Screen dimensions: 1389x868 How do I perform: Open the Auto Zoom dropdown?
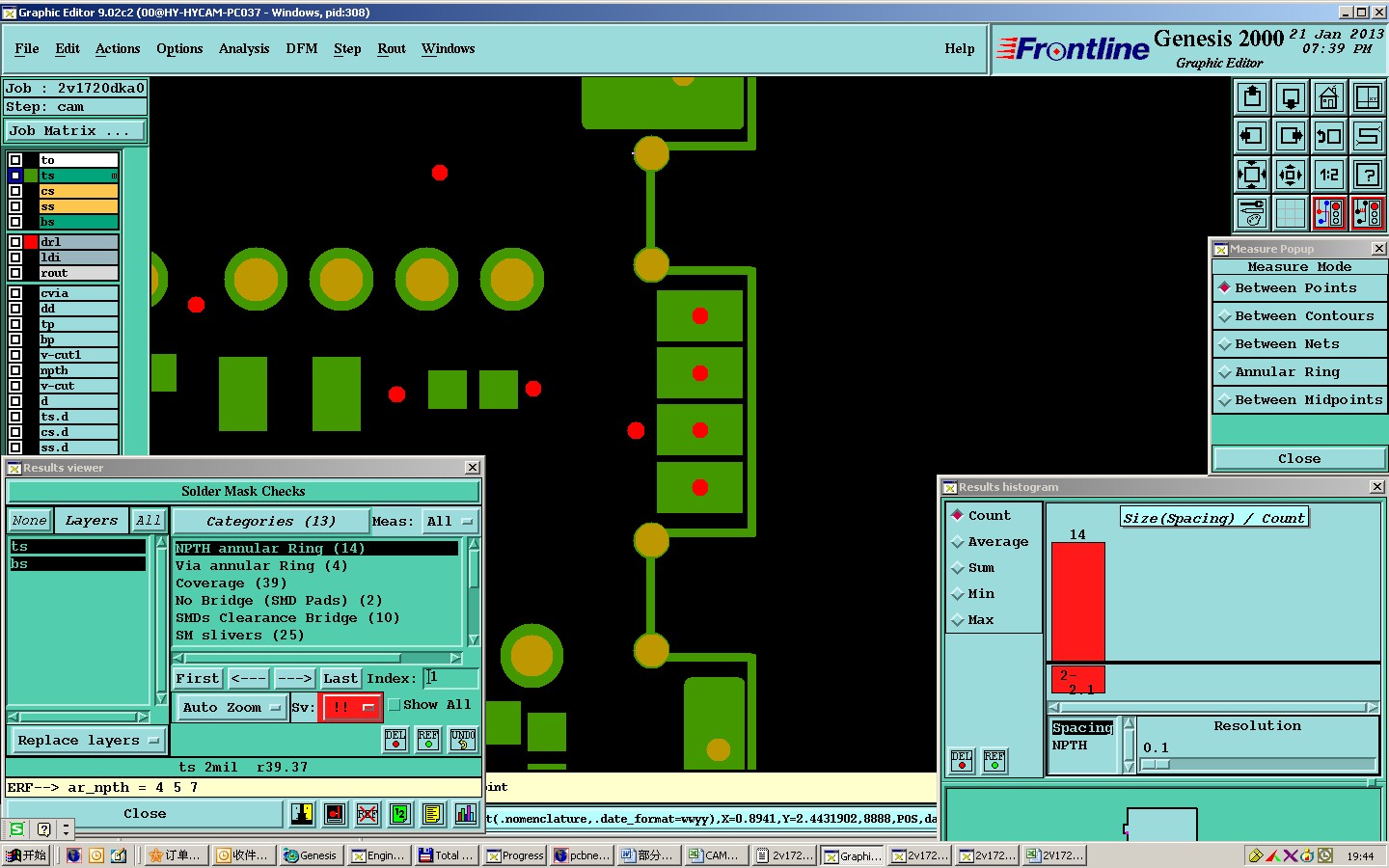tap(231, 707)
